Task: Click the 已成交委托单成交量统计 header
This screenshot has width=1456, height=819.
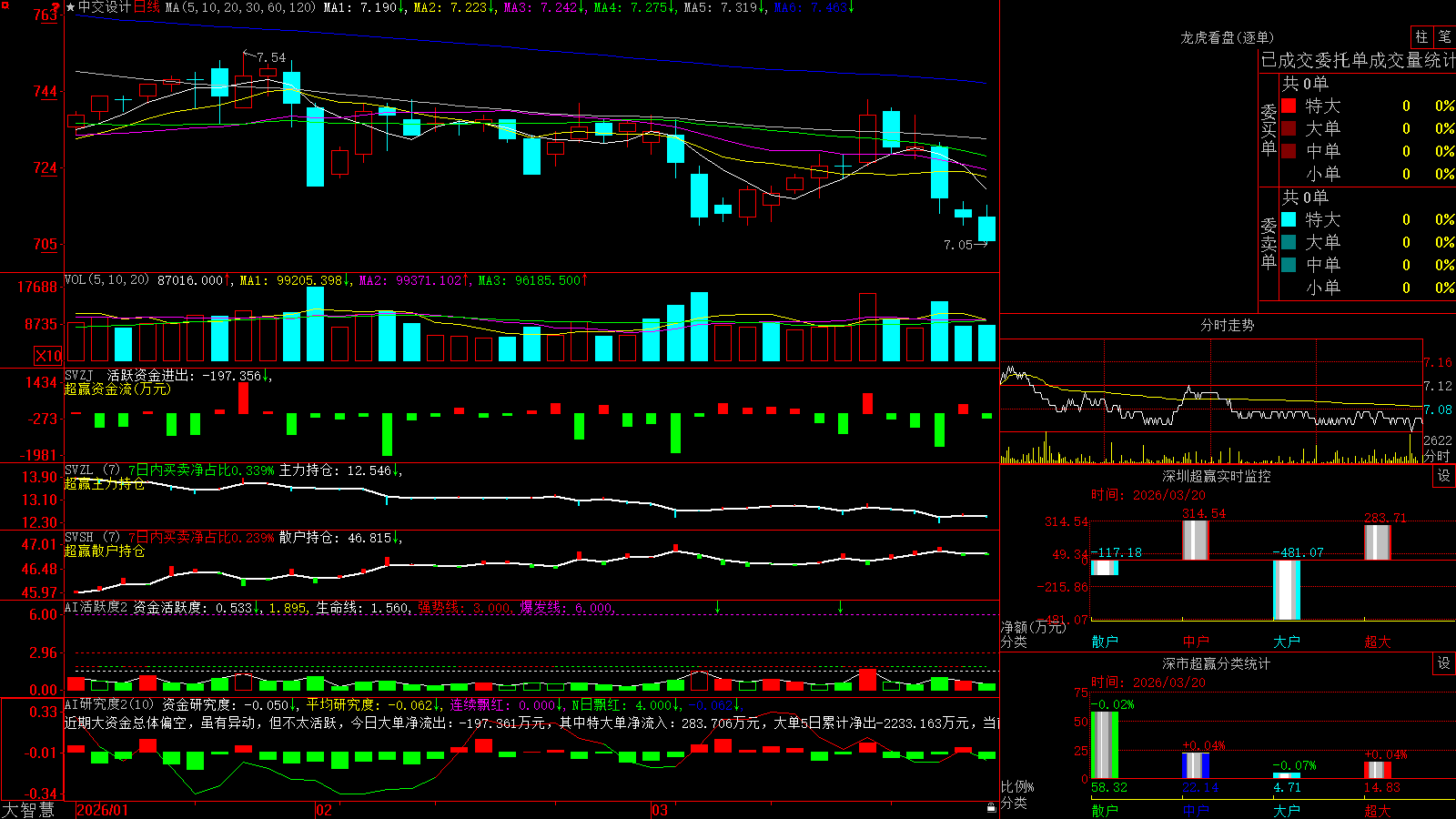Action: 1358,60
